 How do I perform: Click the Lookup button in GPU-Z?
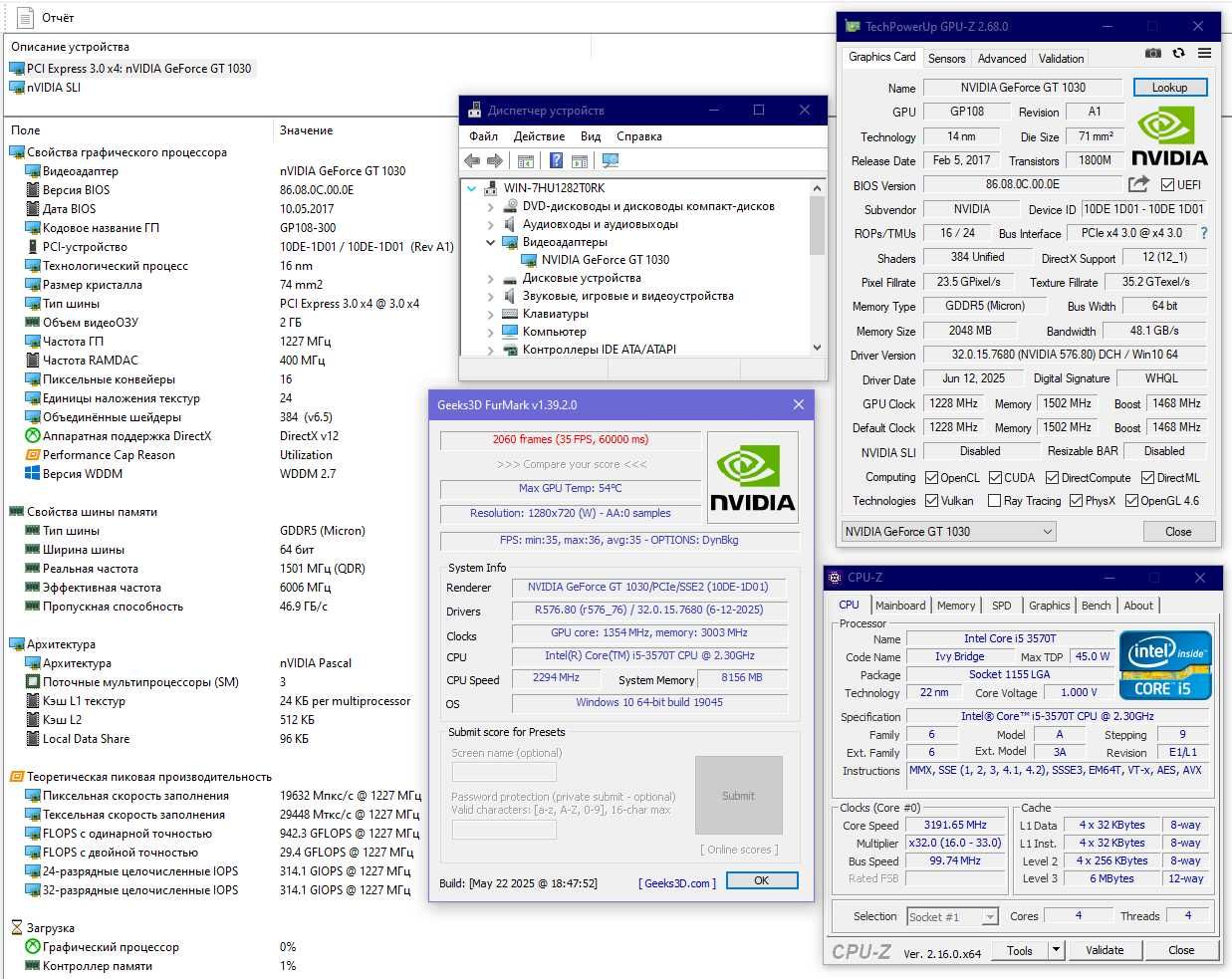tap(1170, 88)
